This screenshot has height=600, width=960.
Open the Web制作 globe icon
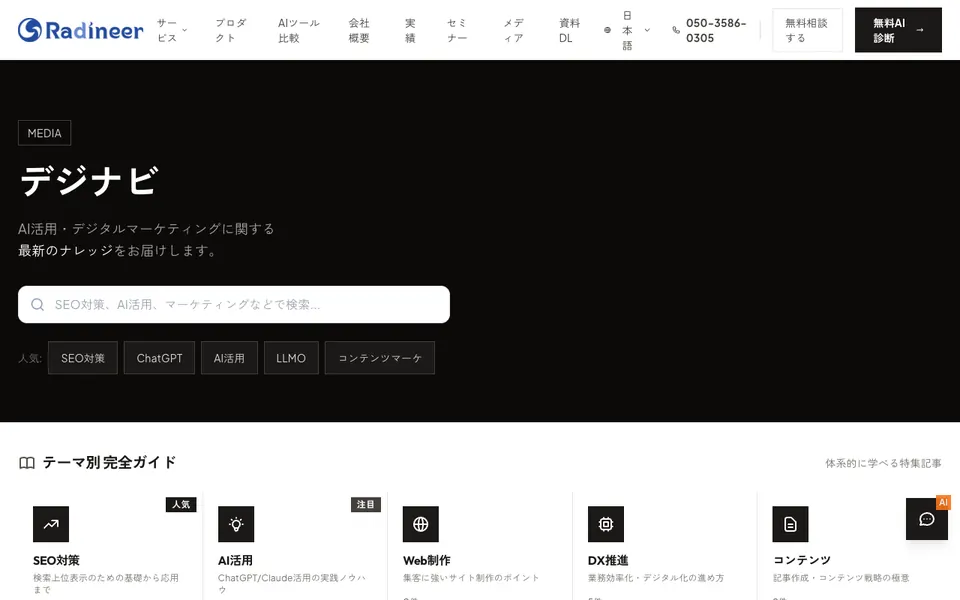click(x=421, y=524)
